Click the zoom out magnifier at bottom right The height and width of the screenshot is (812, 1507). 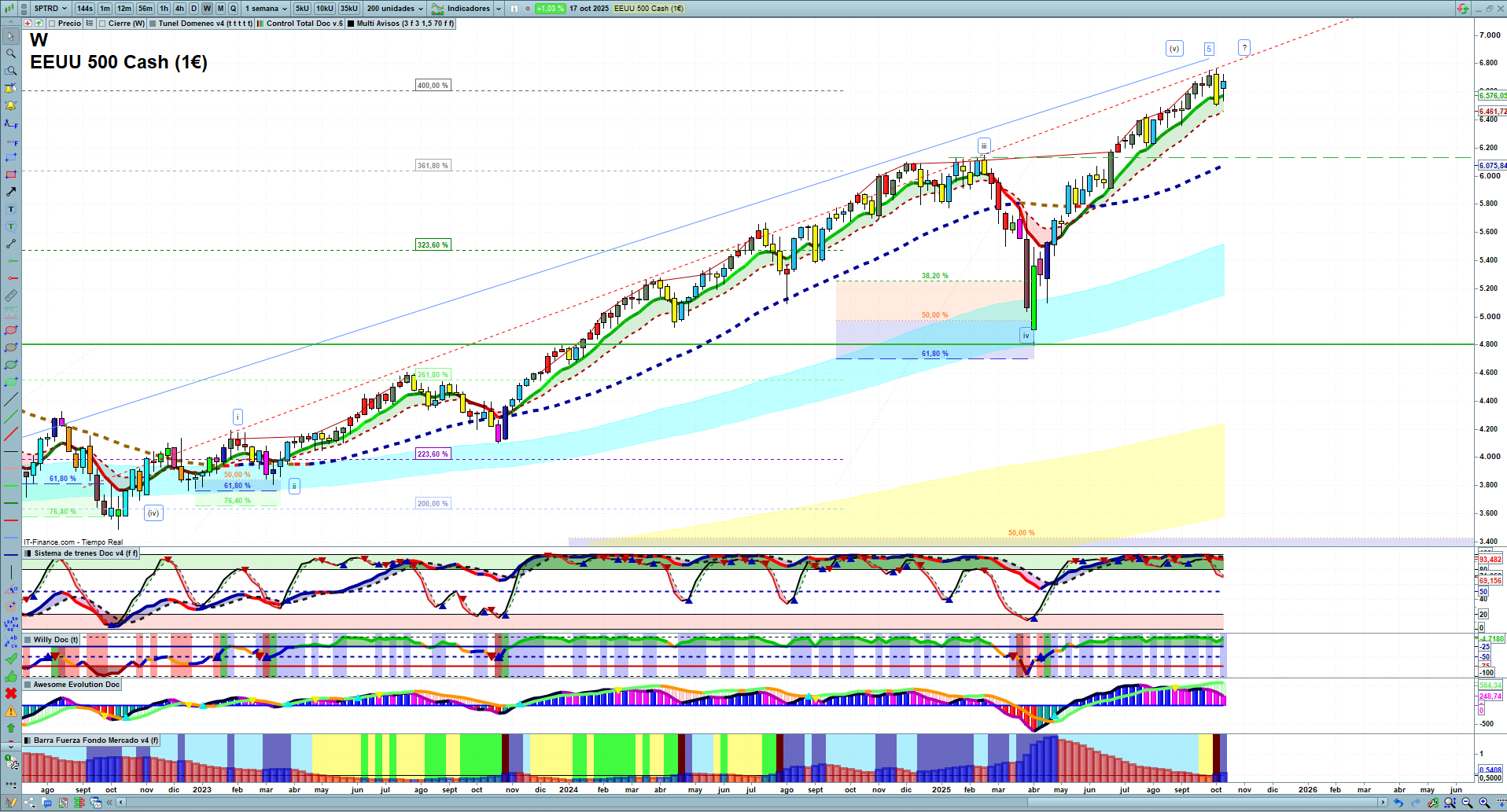pyautogui.click(x=1467, y=803)
